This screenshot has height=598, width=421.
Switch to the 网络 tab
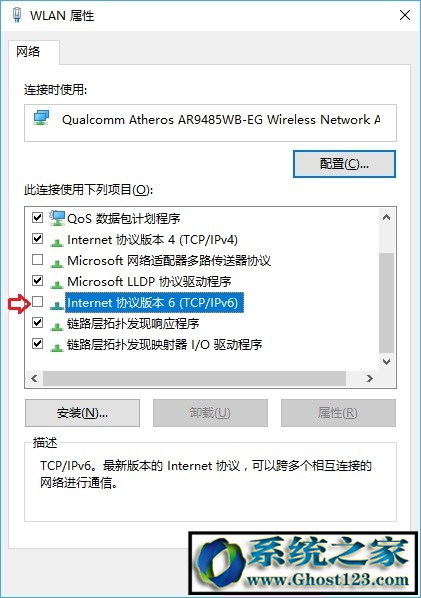(28, 51)
